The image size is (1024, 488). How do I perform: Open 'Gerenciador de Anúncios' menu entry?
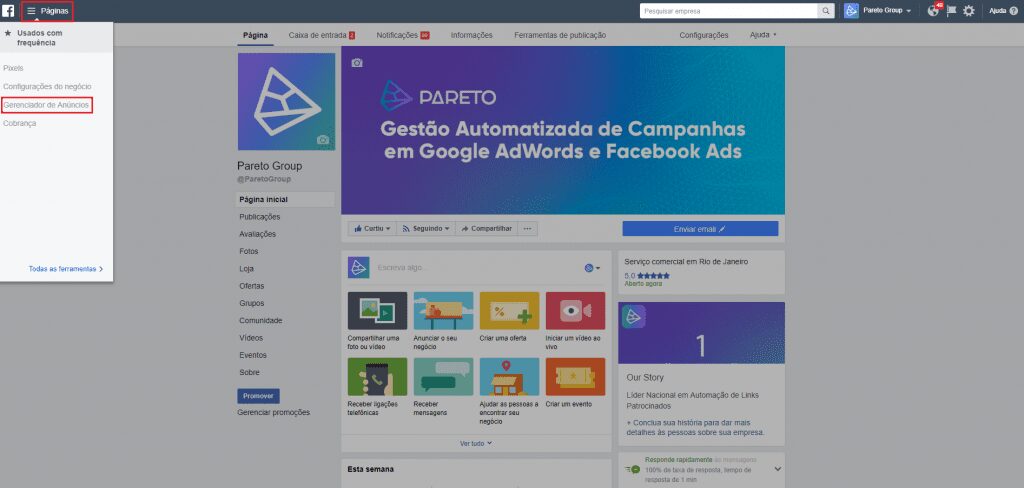click(x=47, y=104)
